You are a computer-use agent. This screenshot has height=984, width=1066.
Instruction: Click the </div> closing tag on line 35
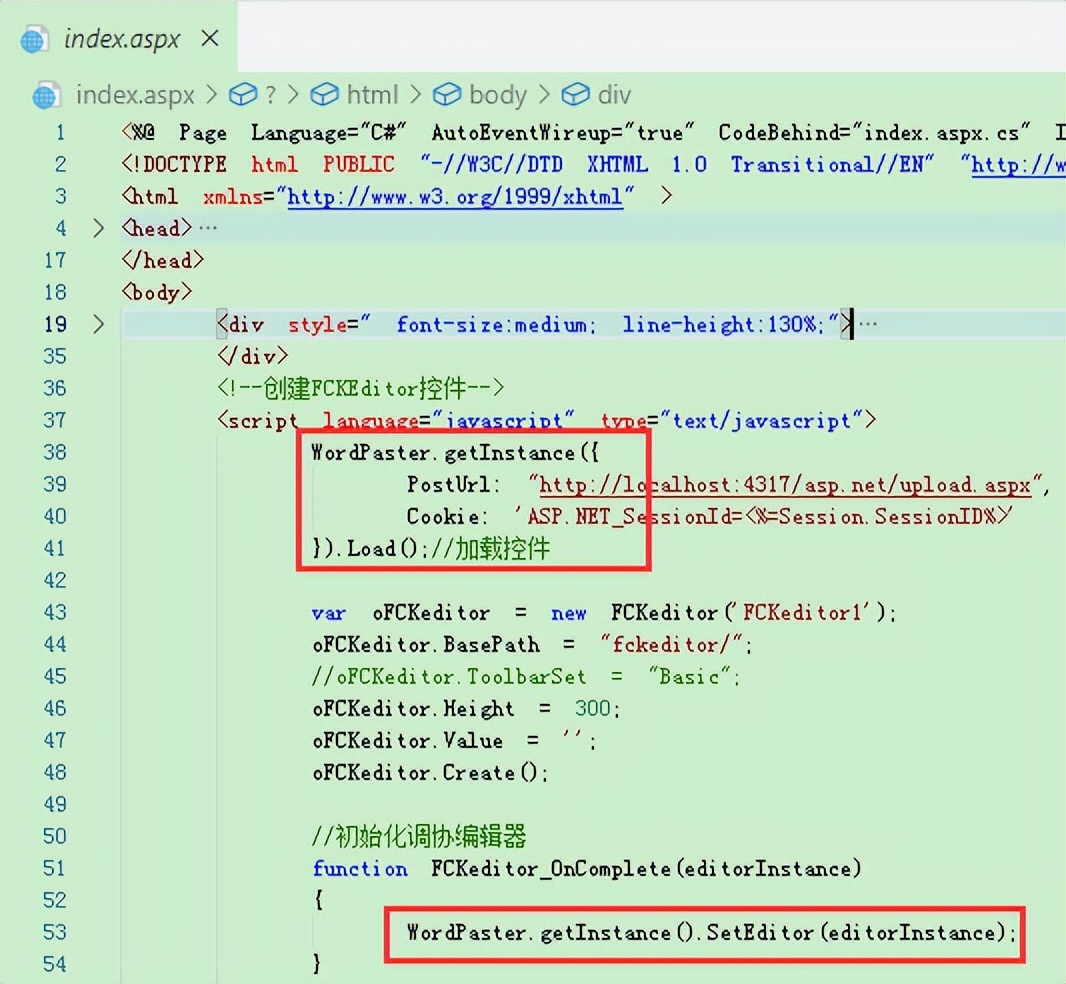(252, 356)
